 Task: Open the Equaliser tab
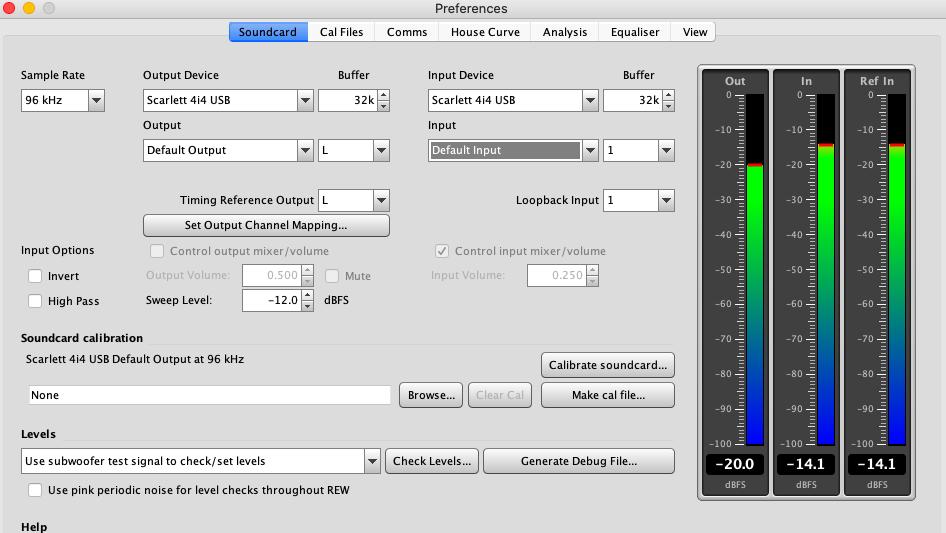coord(635,32)
